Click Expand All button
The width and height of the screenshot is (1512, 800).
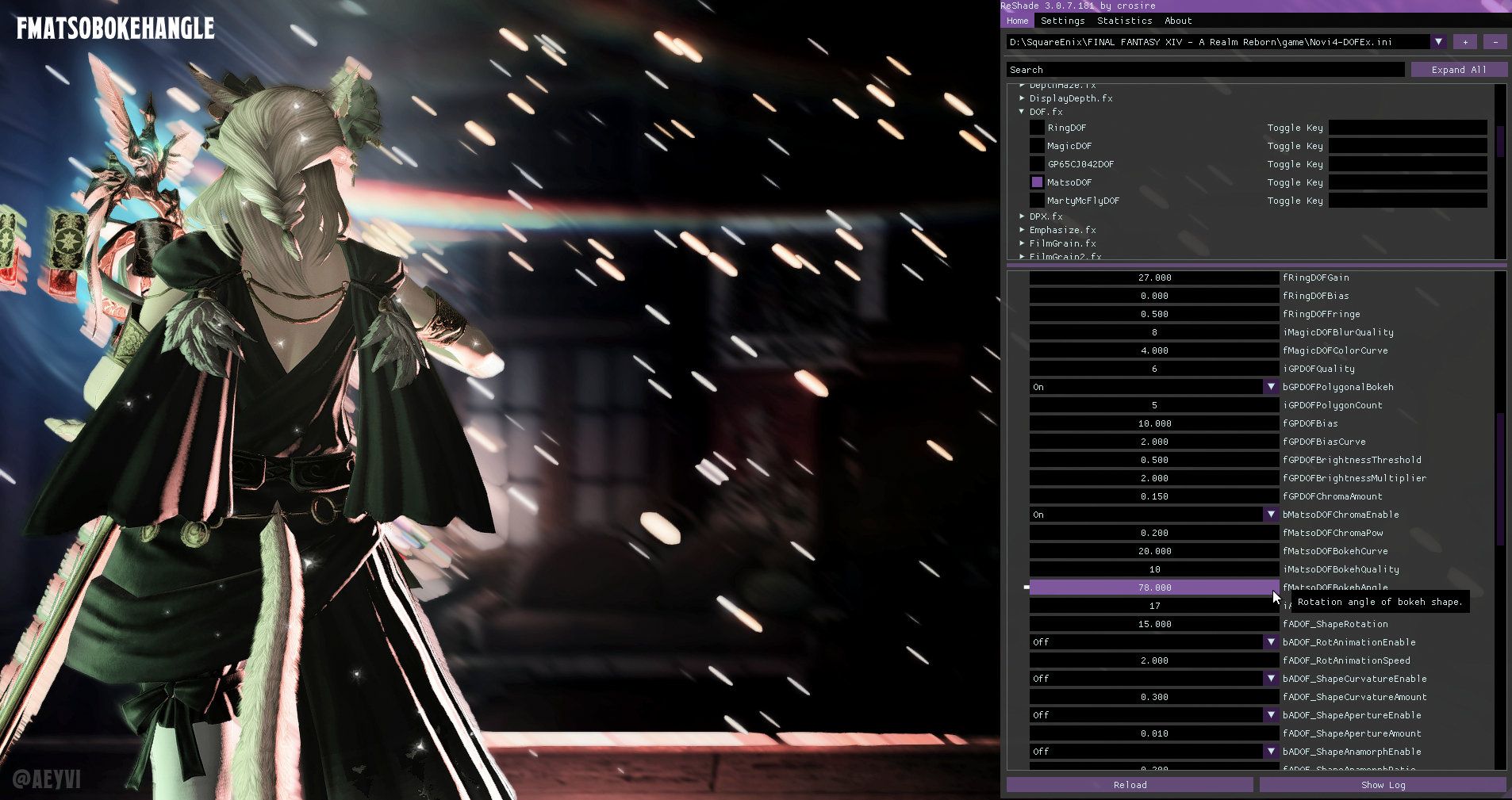coord(1459,70)
